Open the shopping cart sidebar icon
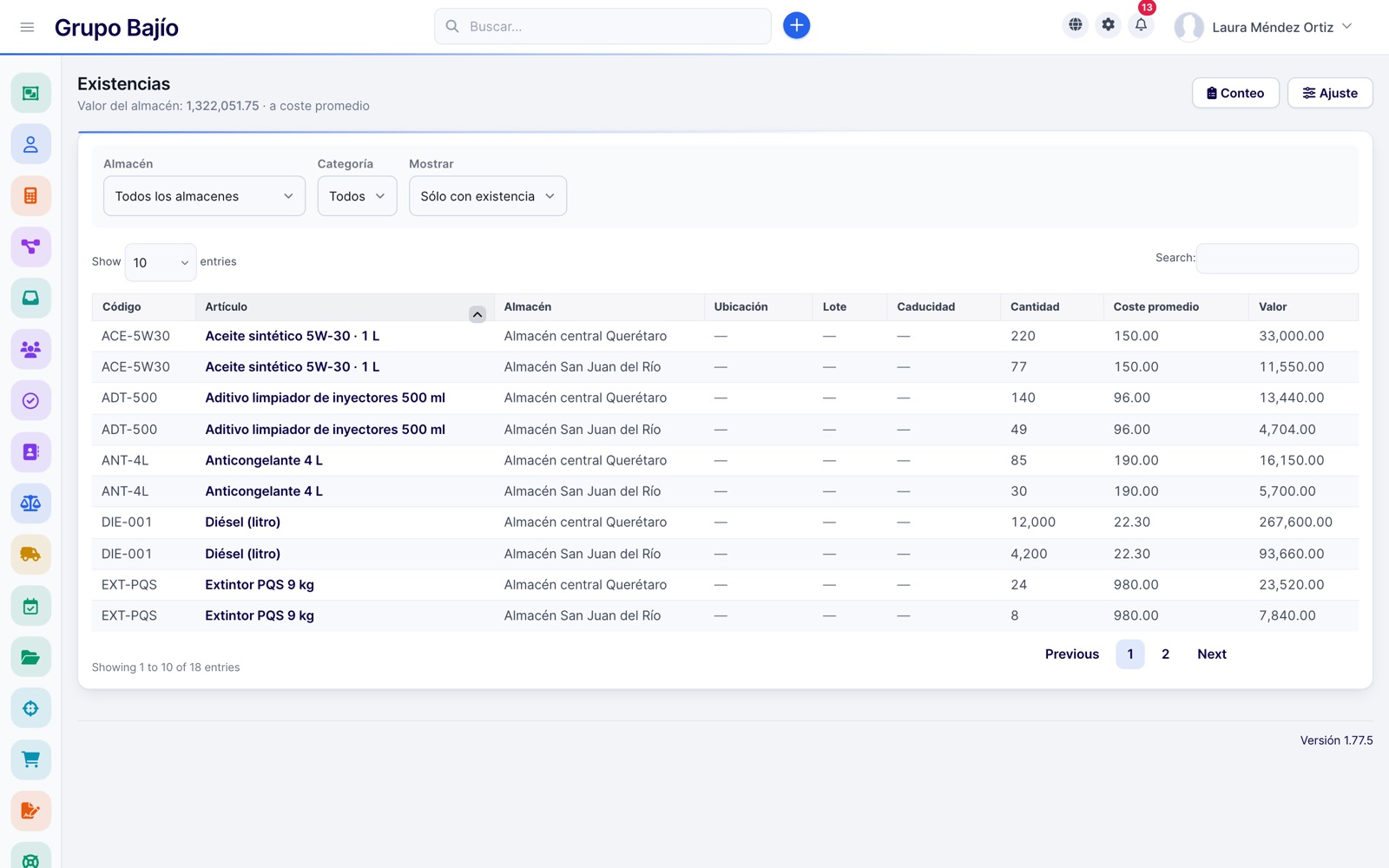 30,759
